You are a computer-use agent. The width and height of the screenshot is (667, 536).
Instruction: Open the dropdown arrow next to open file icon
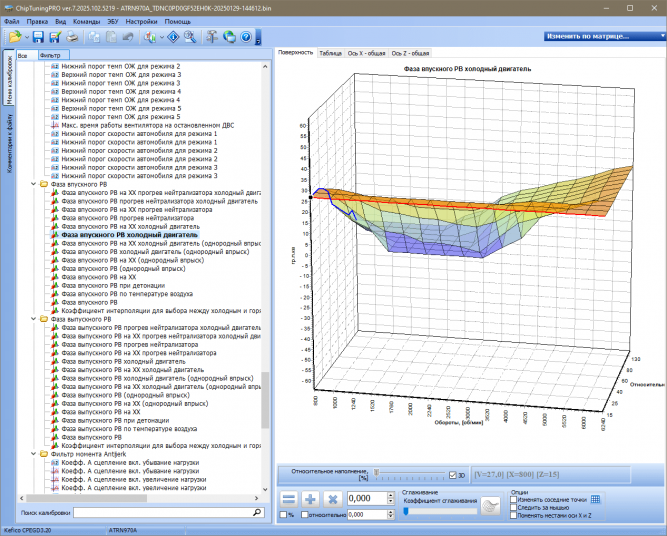27,37
